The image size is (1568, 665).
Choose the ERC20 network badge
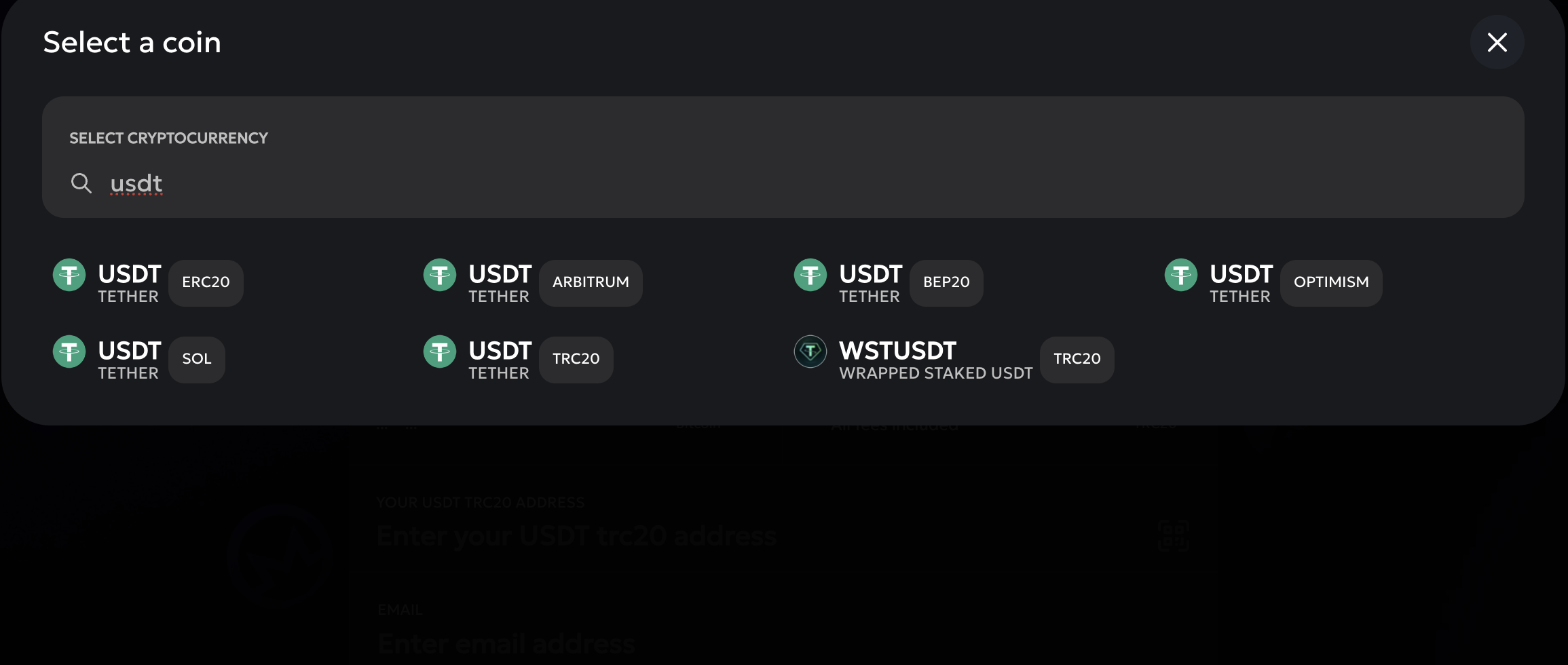pyautogui.click(x=206, y=282)
